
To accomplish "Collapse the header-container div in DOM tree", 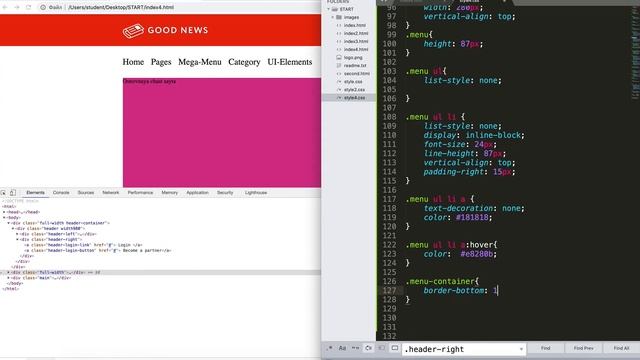I will tap(9, 223).
